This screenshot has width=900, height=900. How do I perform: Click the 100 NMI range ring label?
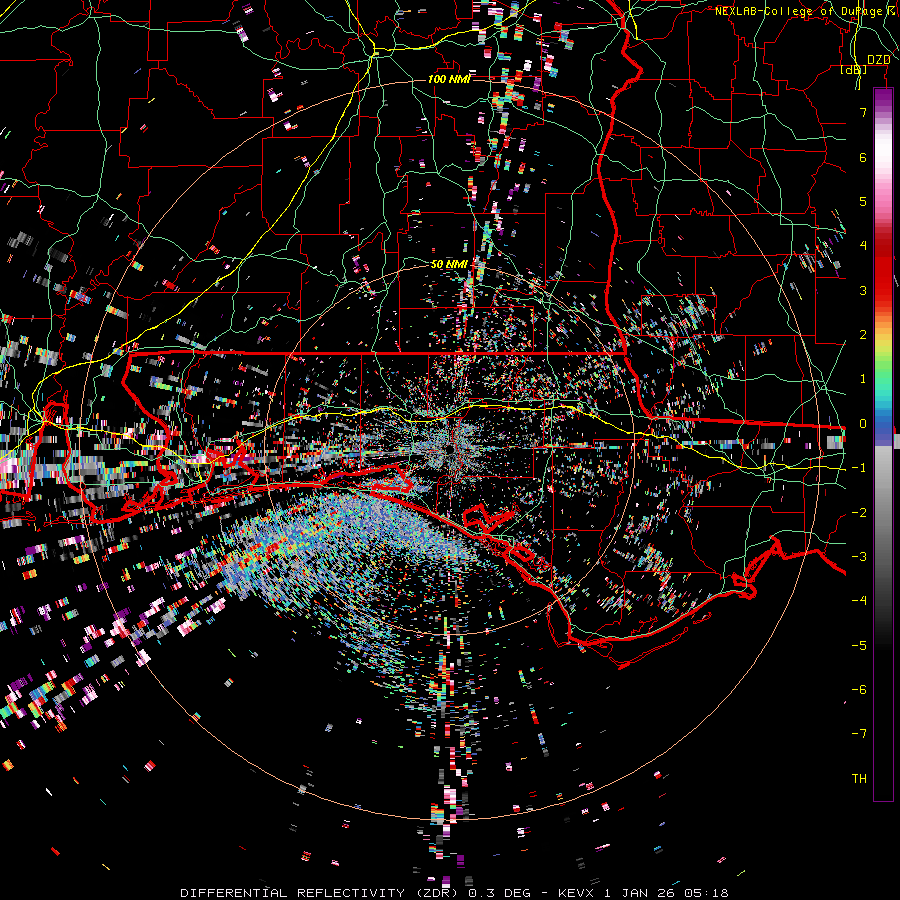coord(449,79)
